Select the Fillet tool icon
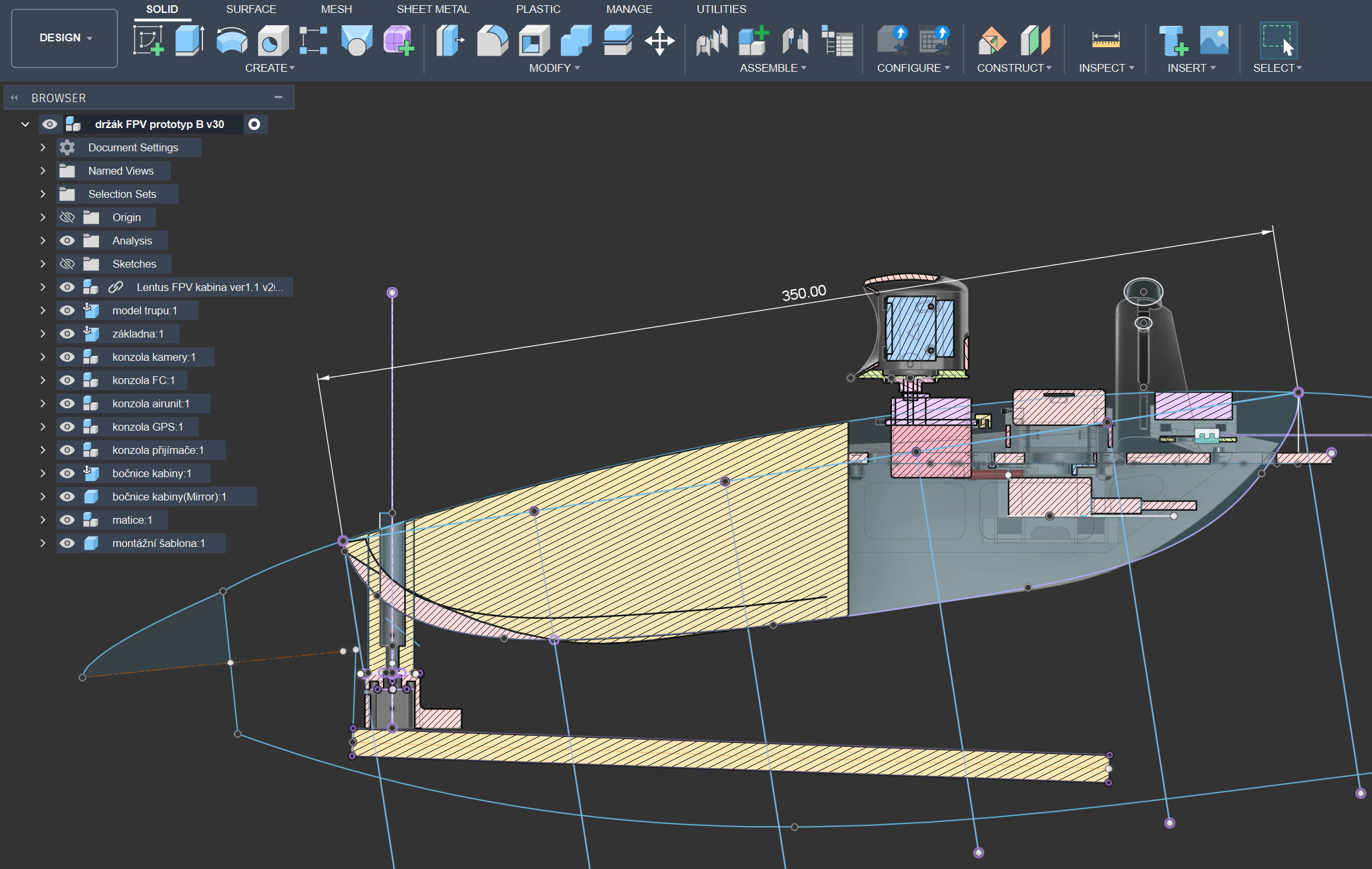 click(x=492, y=40)
